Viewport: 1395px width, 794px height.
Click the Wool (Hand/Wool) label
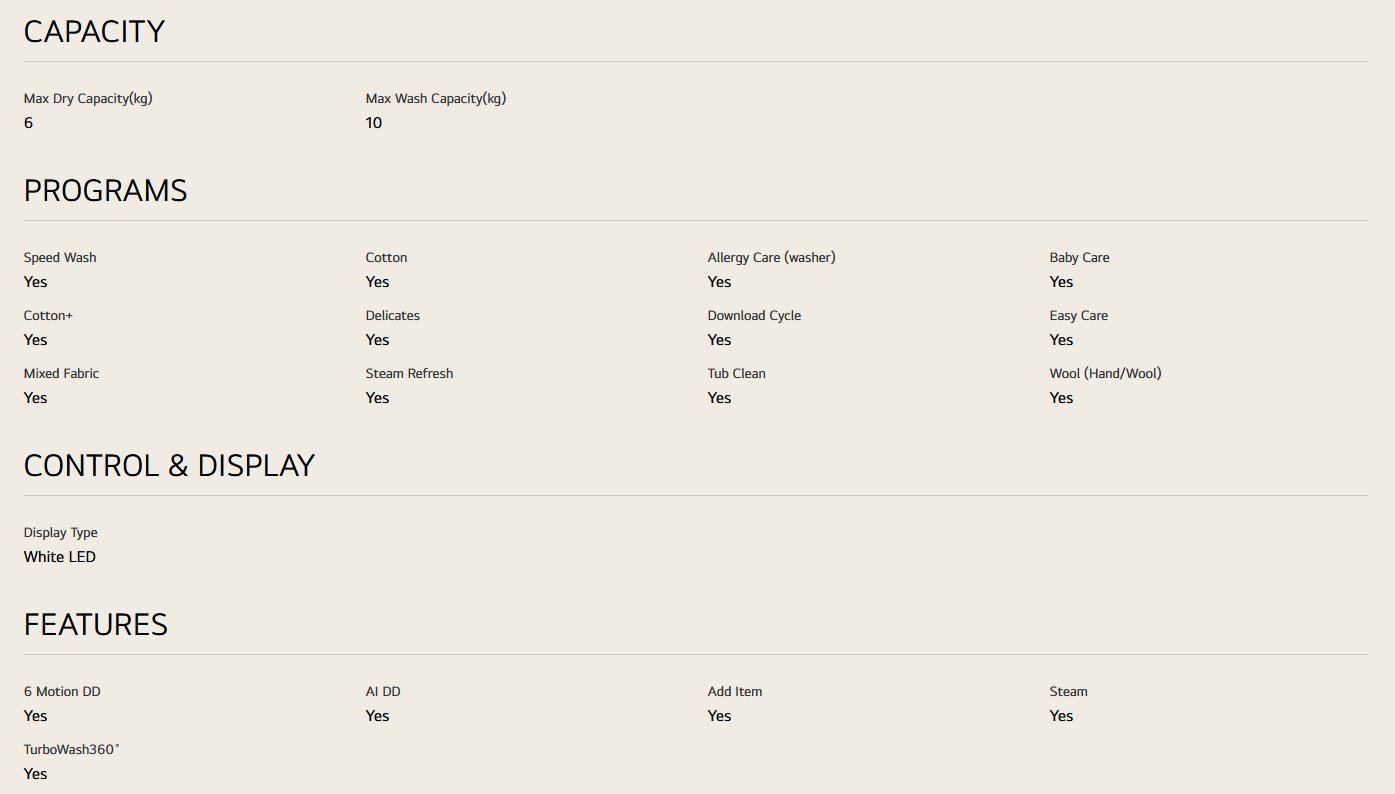click(x=1105, y=374)
